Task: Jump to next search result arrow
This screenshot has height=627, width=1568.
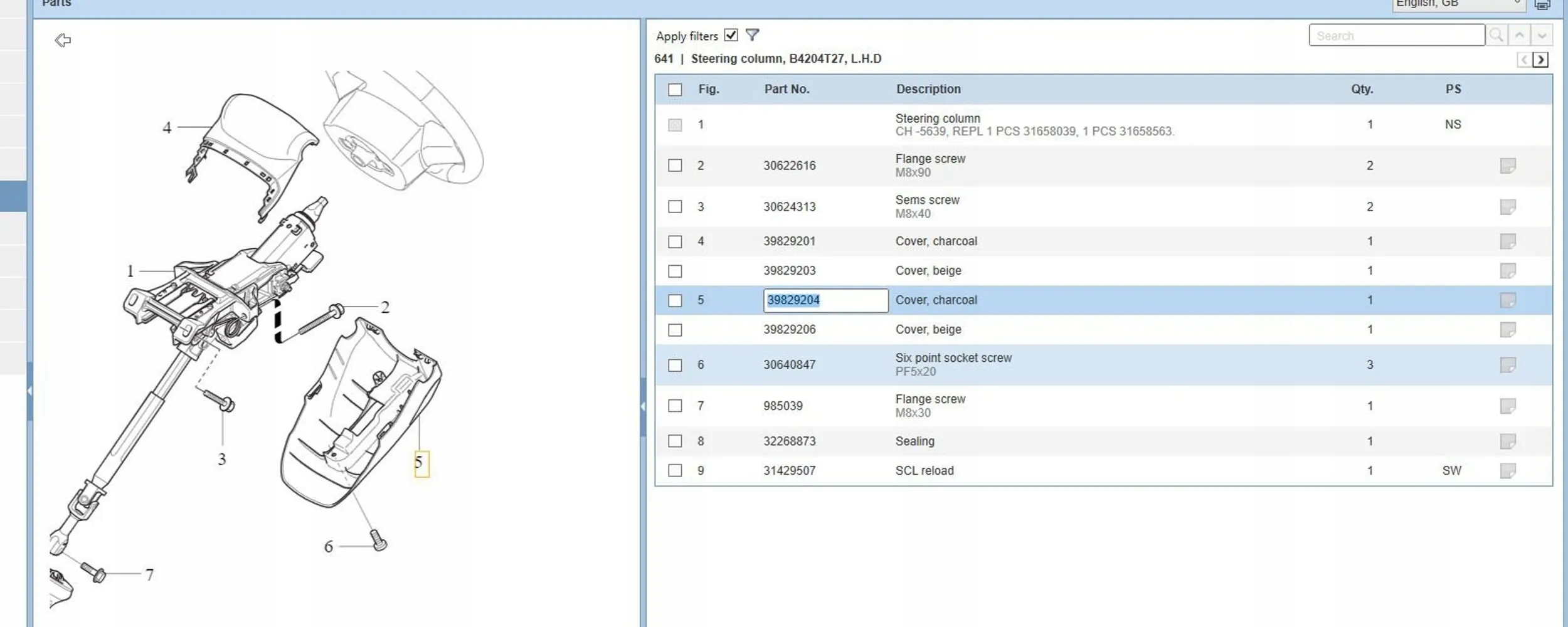Action: 1542,35
